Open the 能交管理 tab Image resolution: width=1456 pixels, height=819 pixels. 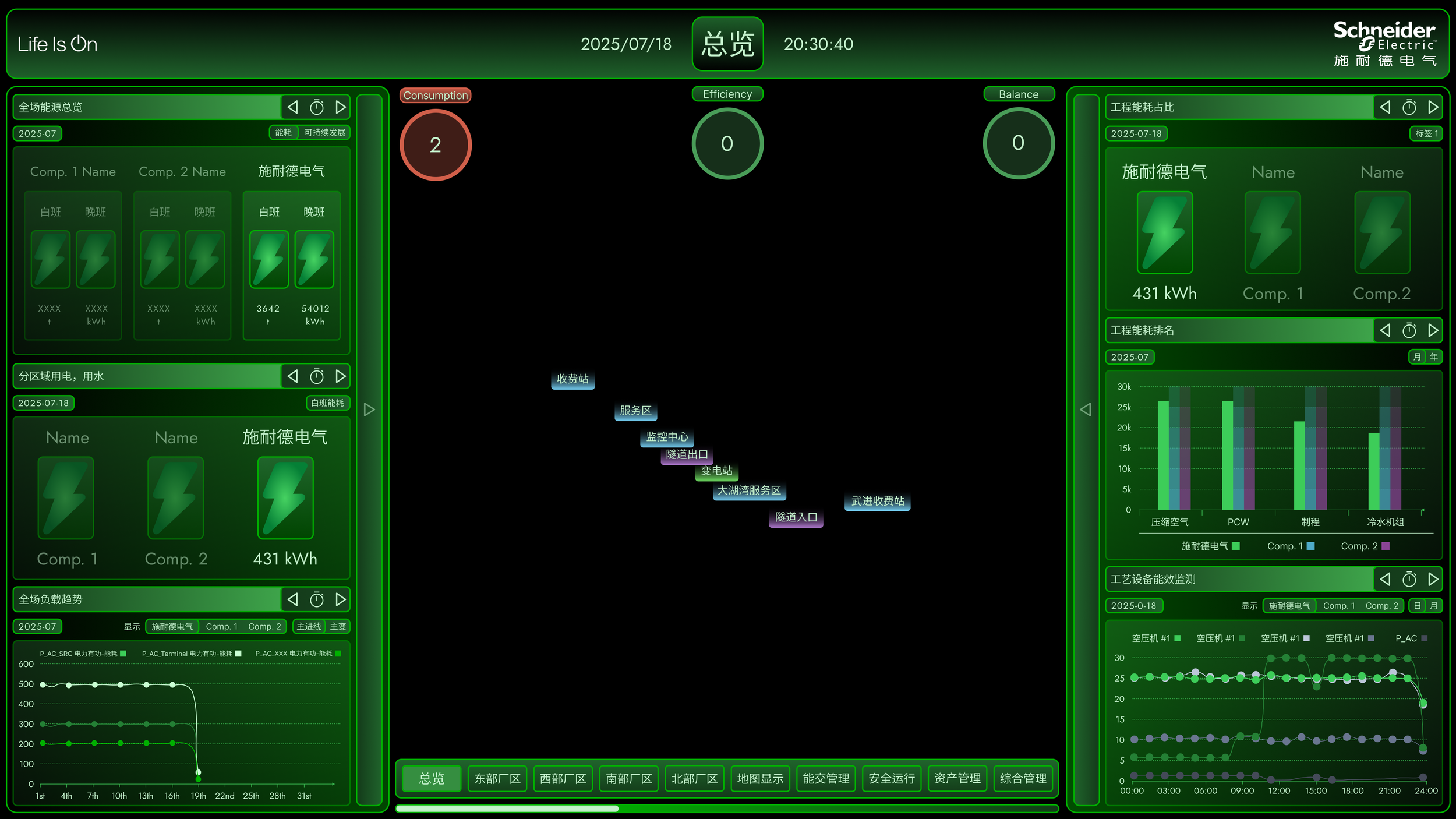click(825, 779)
